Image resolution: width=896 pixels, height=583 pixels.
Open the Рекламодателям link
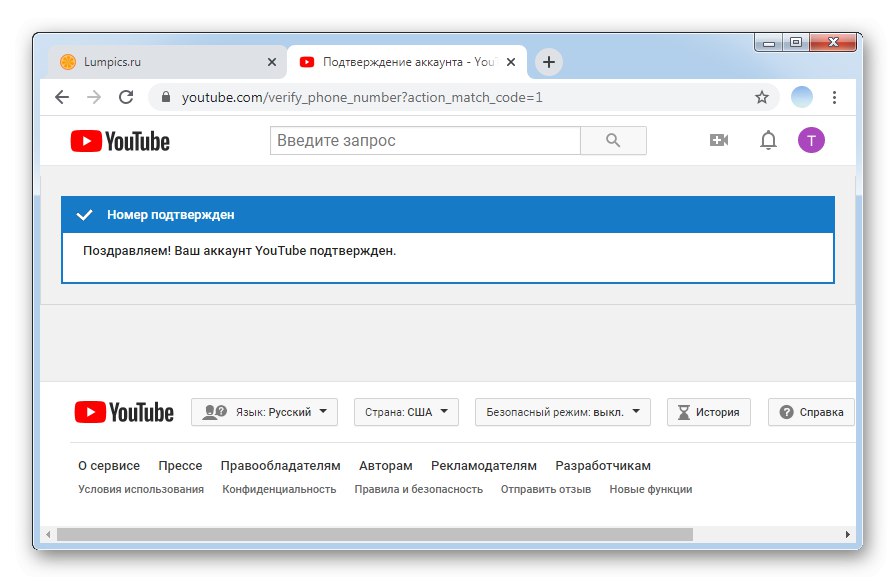[484, 466]
